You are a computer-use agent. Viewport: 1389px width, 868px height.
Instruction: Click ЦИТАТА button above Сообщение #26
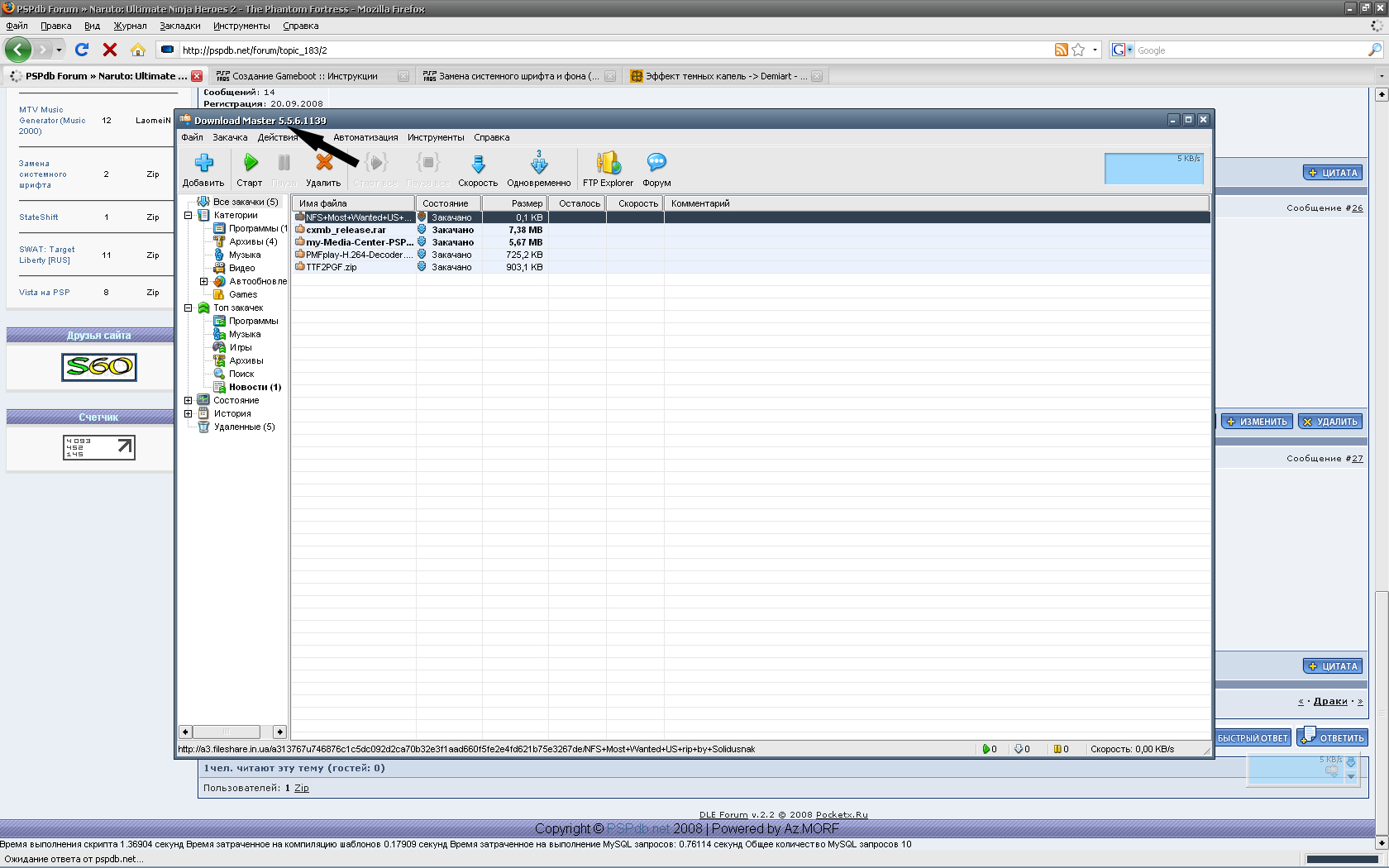(x=1333, y=173)
